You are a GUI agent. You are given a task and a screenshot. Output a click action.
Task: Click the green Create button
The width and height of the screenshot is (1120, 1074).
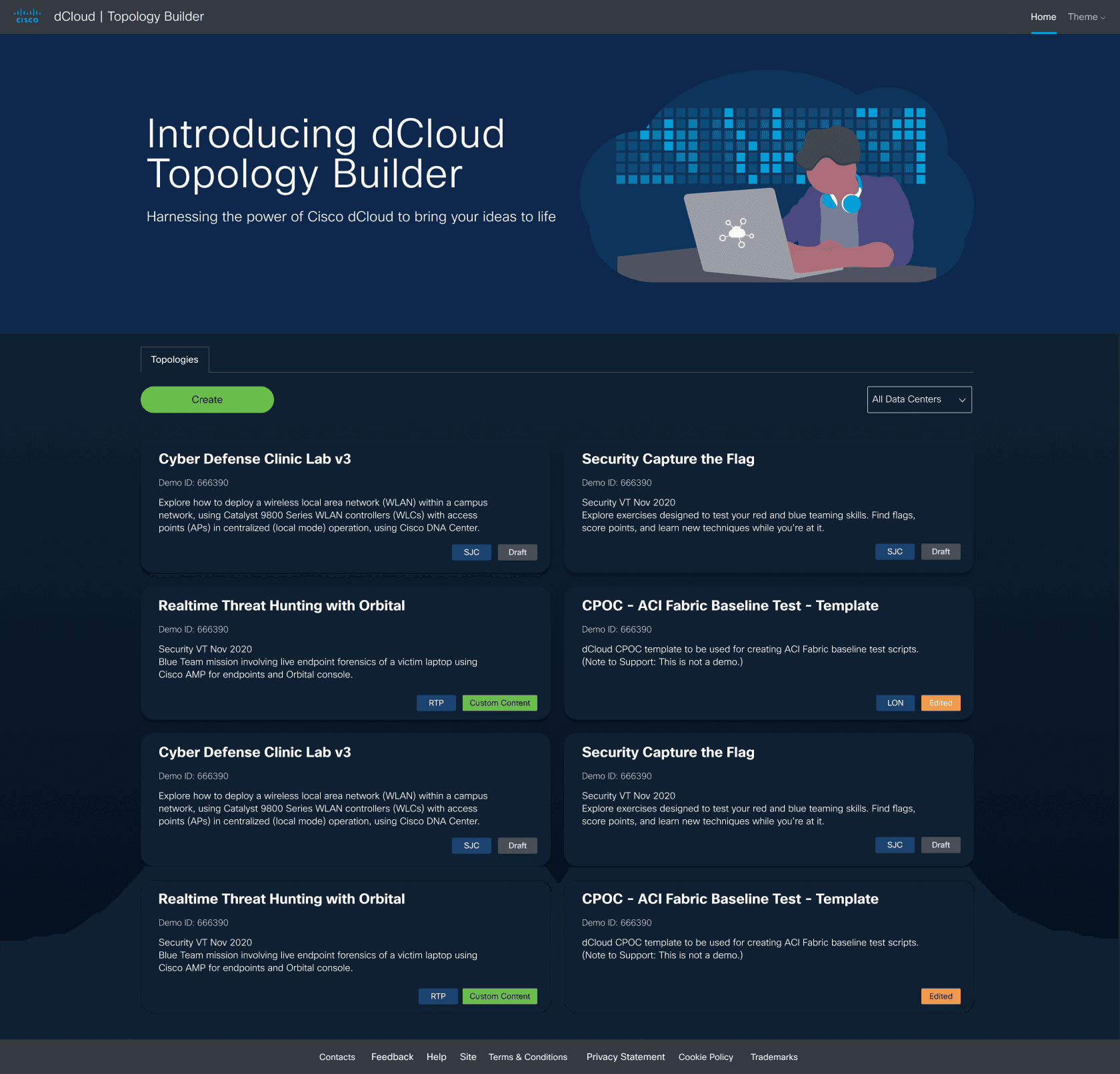pos(207,399)
